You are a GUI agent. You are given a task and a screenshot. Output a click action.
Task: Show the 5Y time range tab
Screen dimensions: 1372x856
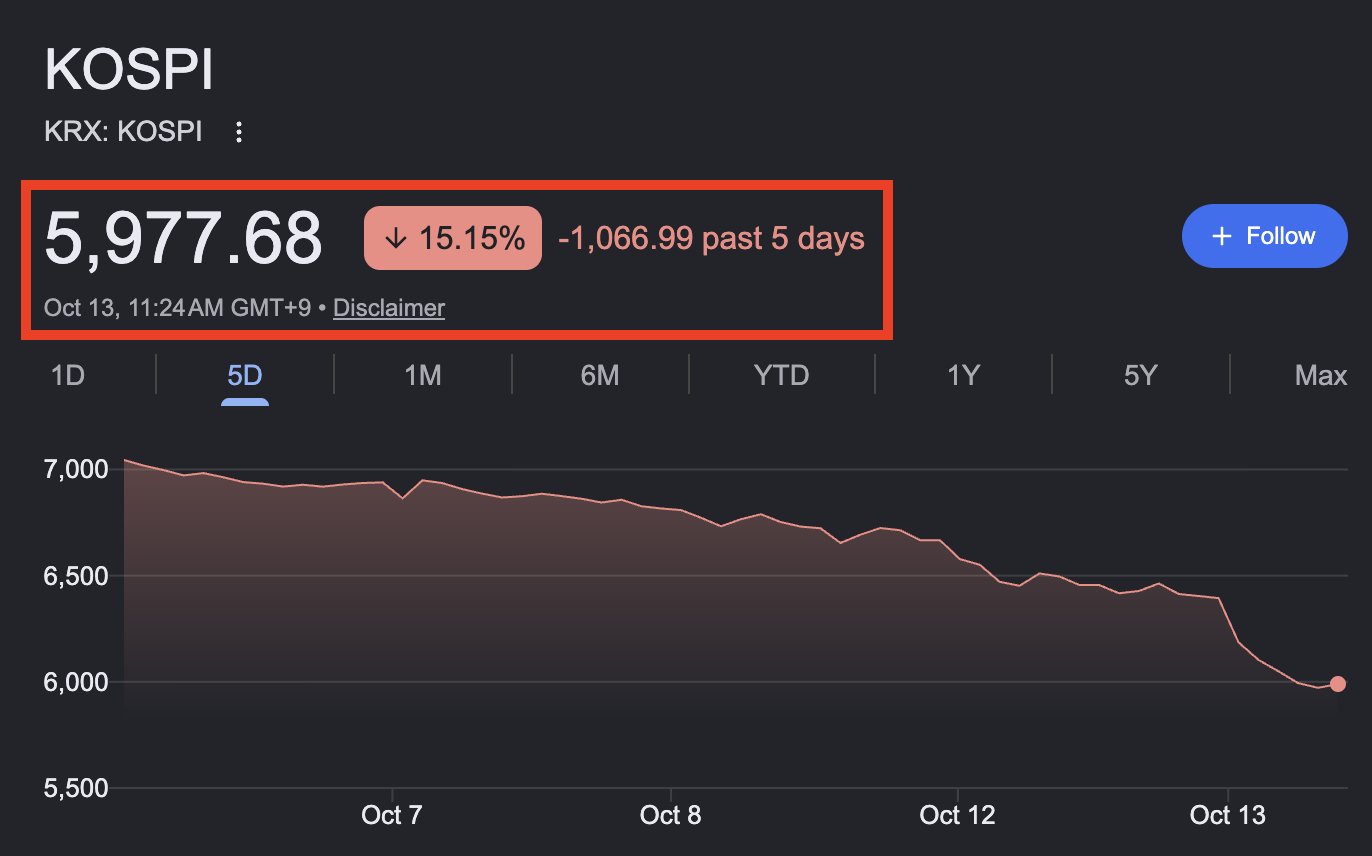point(1140,376)
